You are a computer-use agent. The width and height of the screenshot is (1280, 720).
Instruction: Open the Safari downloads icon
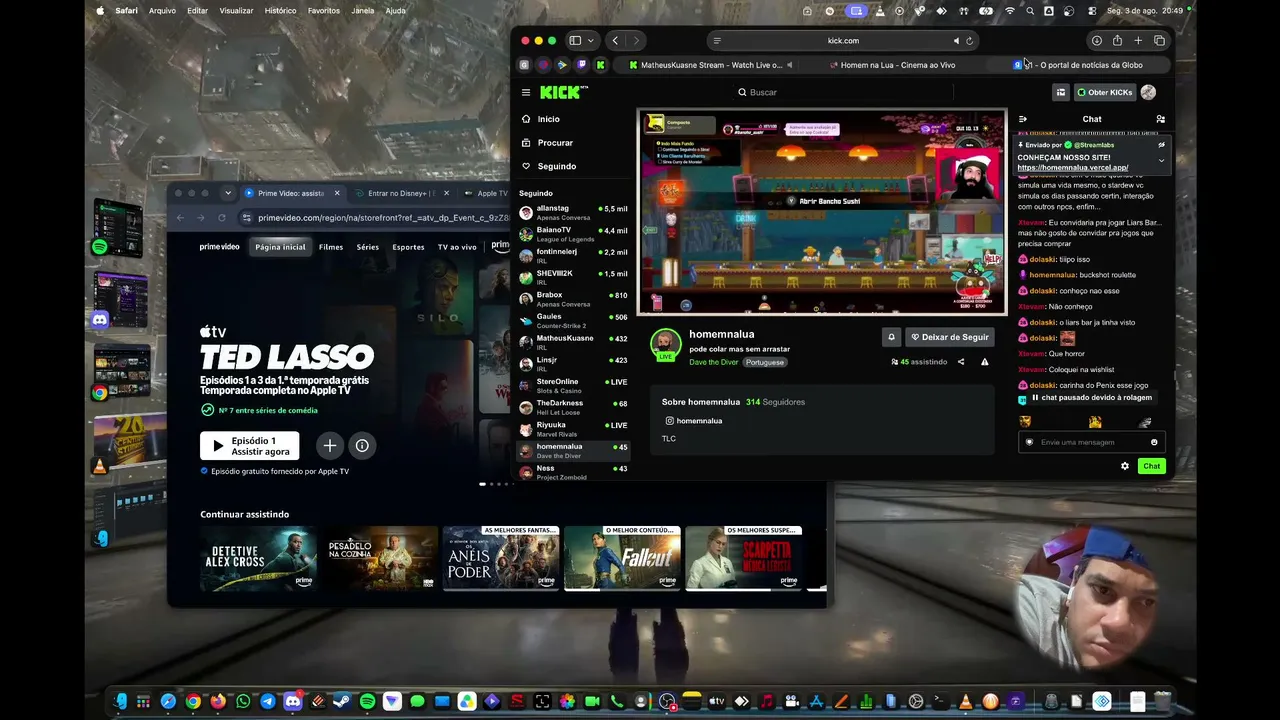(1097, 41)
